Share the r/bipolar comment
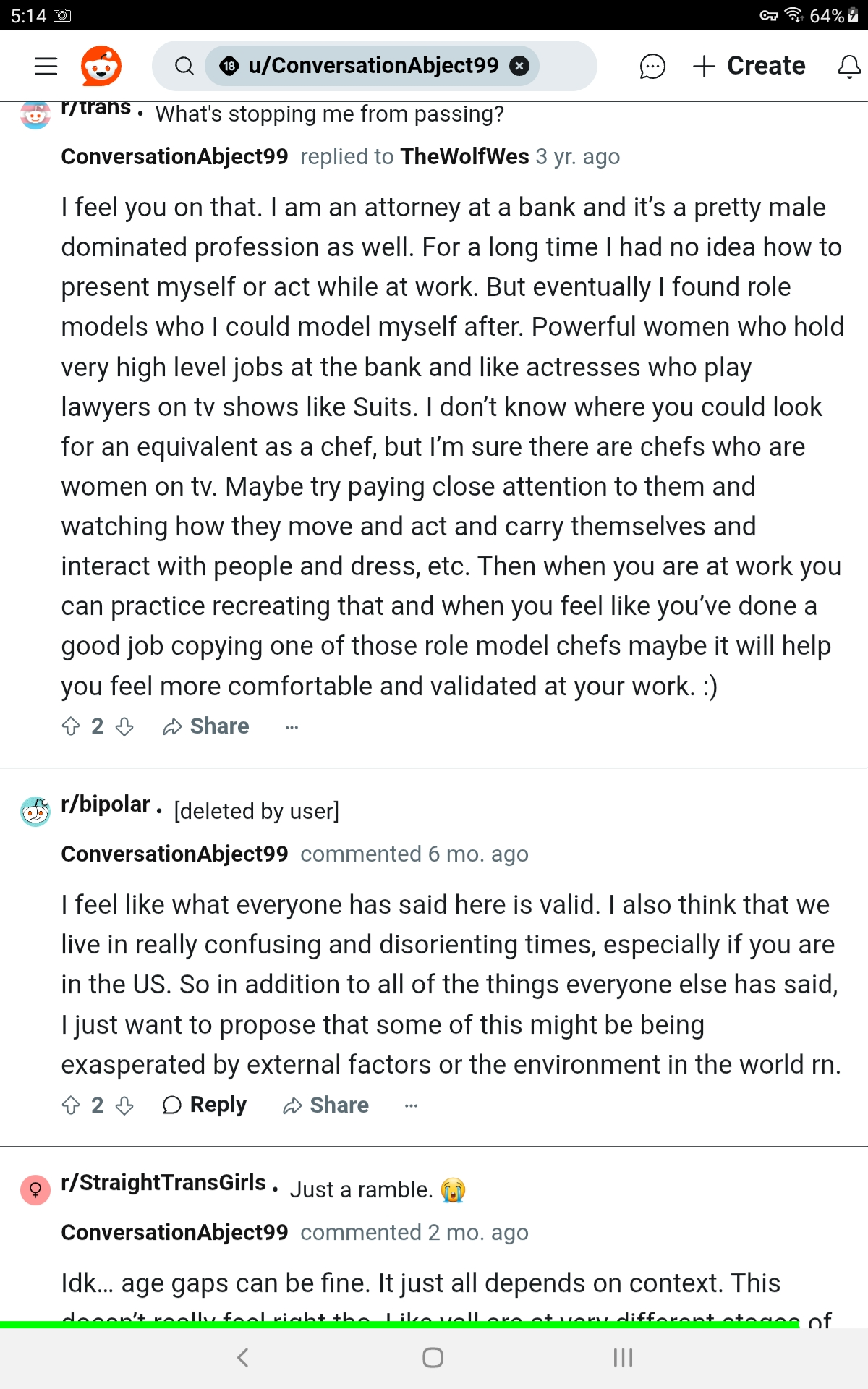 325,1105
